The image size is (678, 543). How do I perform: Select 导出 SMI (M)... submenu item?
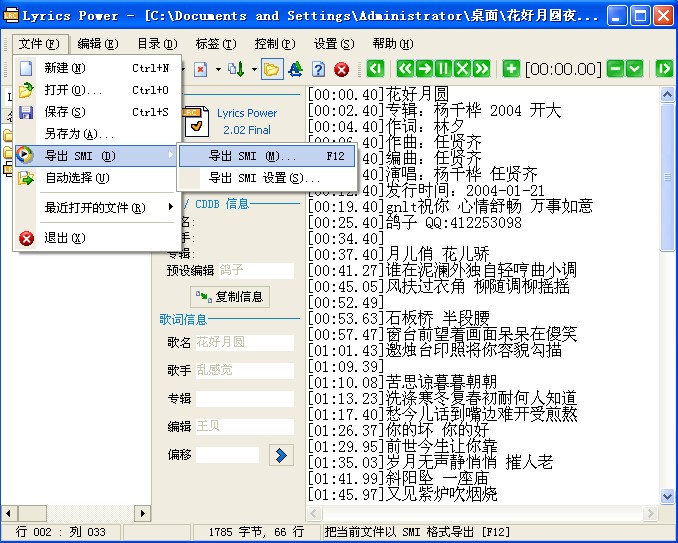[x=252, y=156]
